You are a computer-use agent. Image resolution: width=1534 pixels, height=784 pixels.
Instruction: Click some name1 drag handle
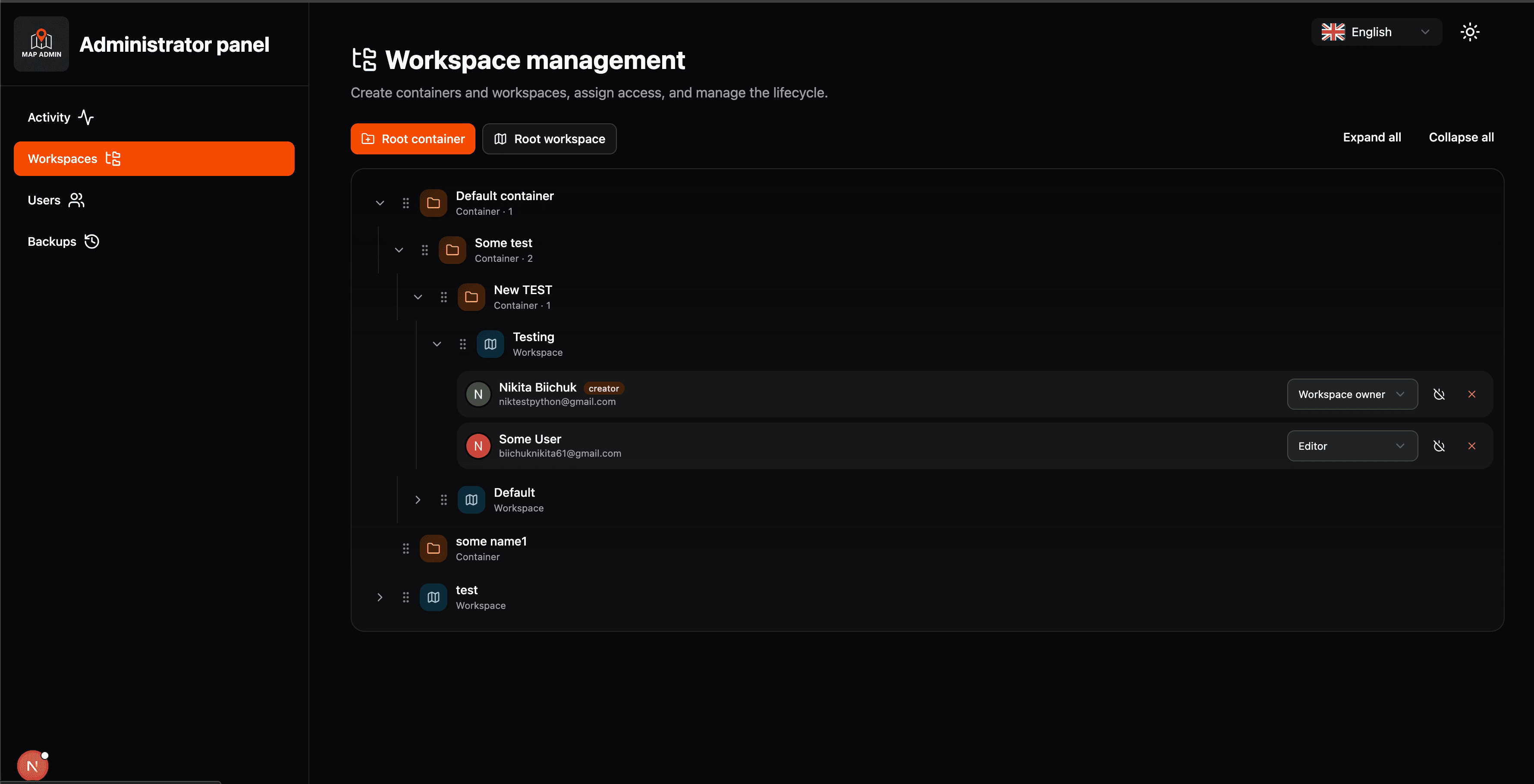(x=406, y=549)
